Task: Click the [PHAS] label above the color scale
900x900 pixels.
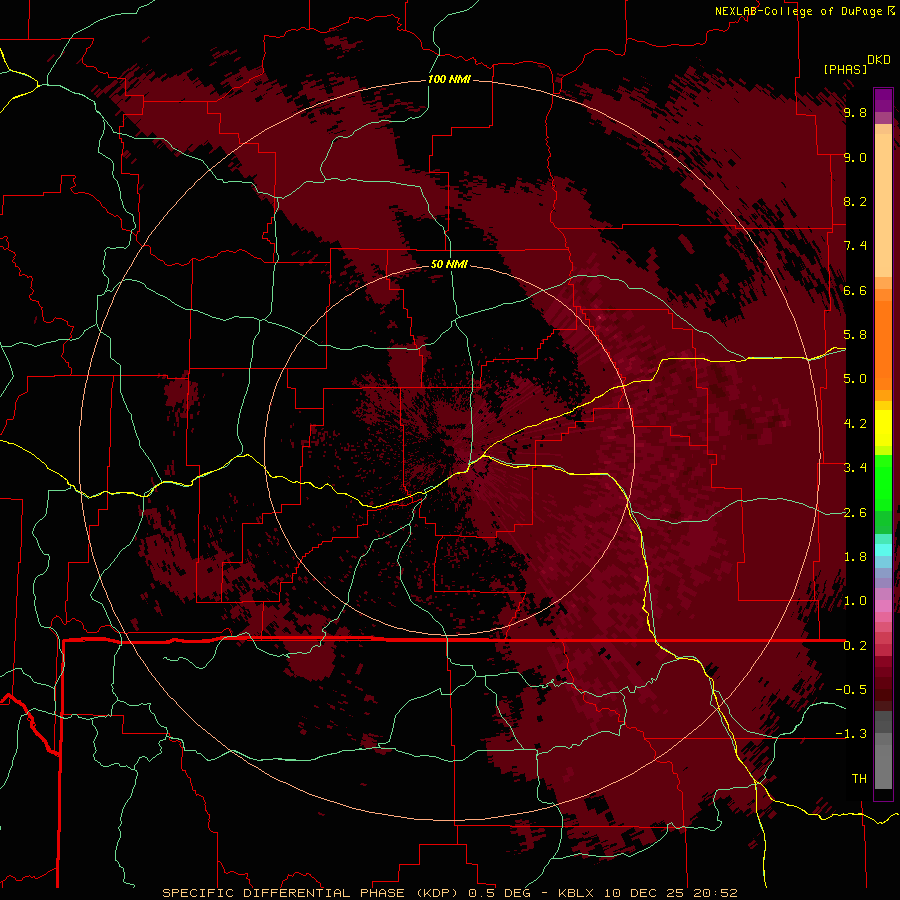Action: pos(845,69)
